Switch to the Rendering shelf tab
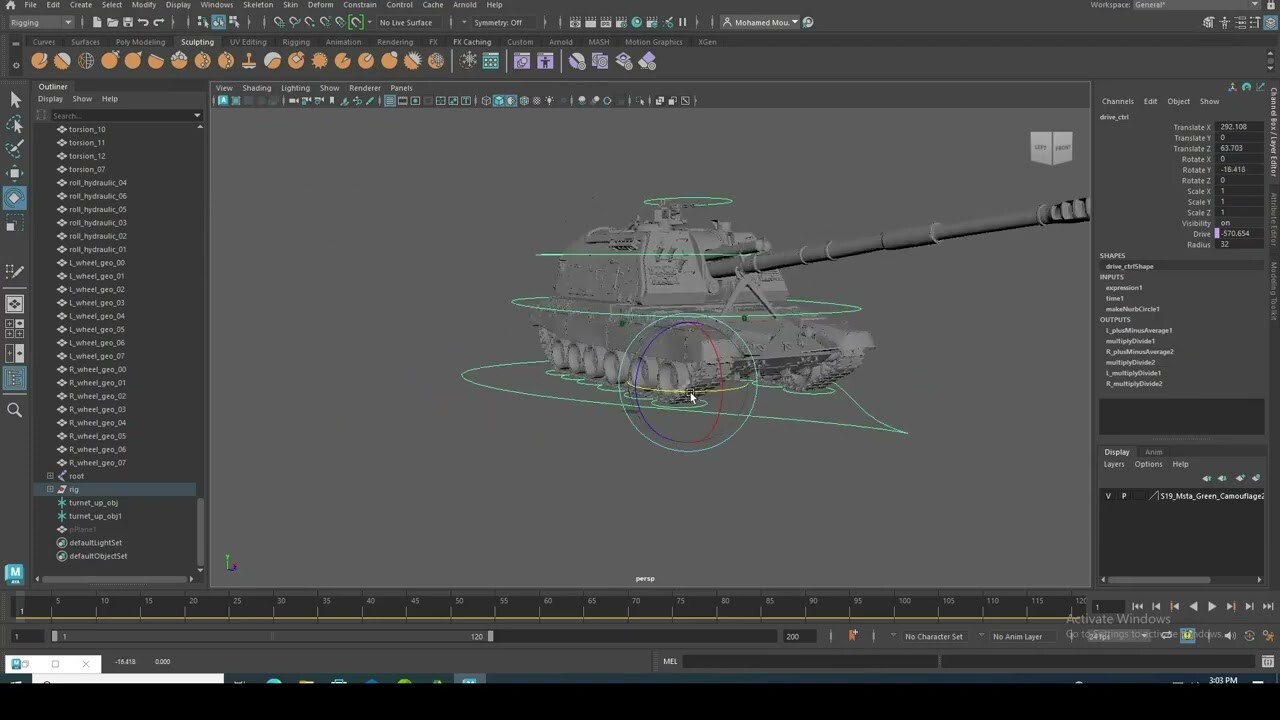 [395, 42]
